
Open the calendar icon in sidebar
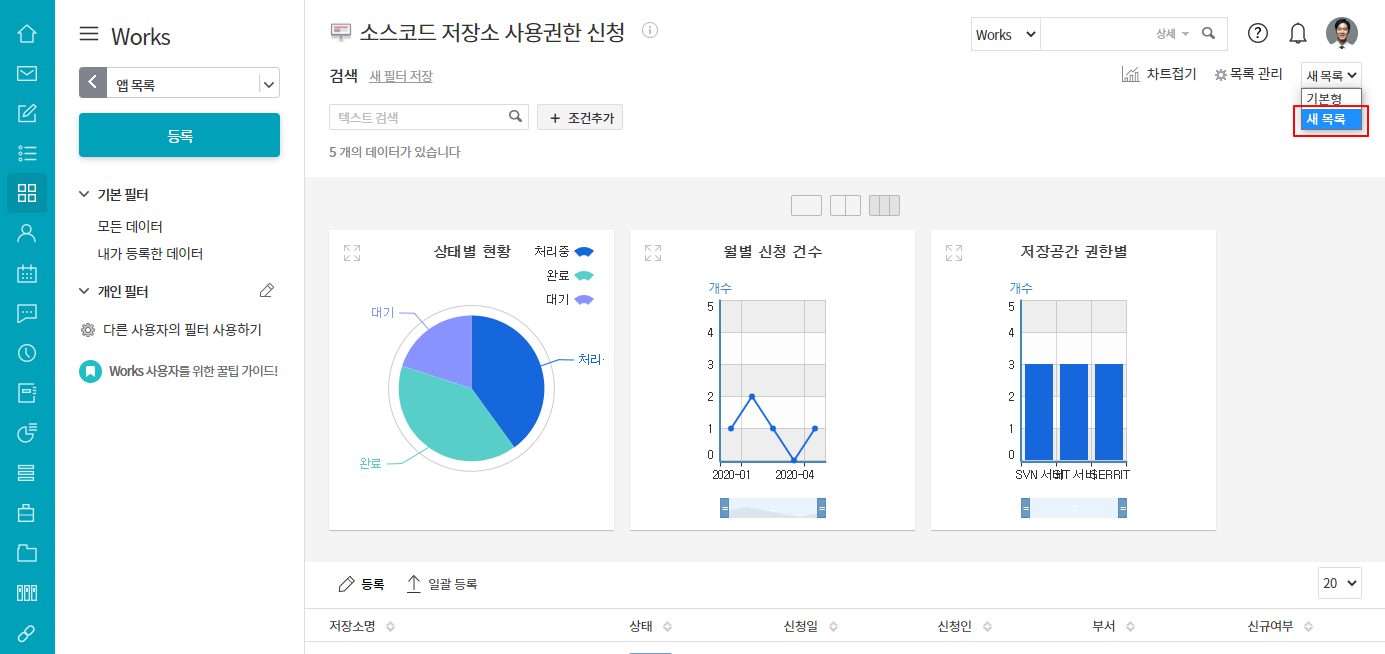click(27, 273)
